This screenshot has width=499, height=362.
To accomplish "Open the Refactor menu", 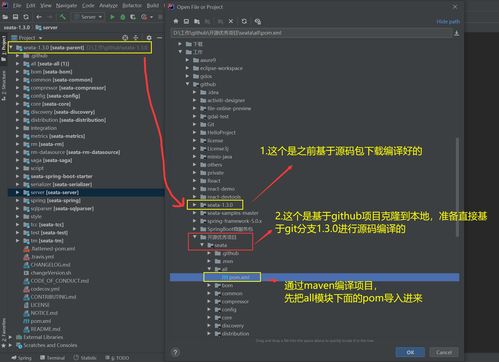I will (132, 5).
